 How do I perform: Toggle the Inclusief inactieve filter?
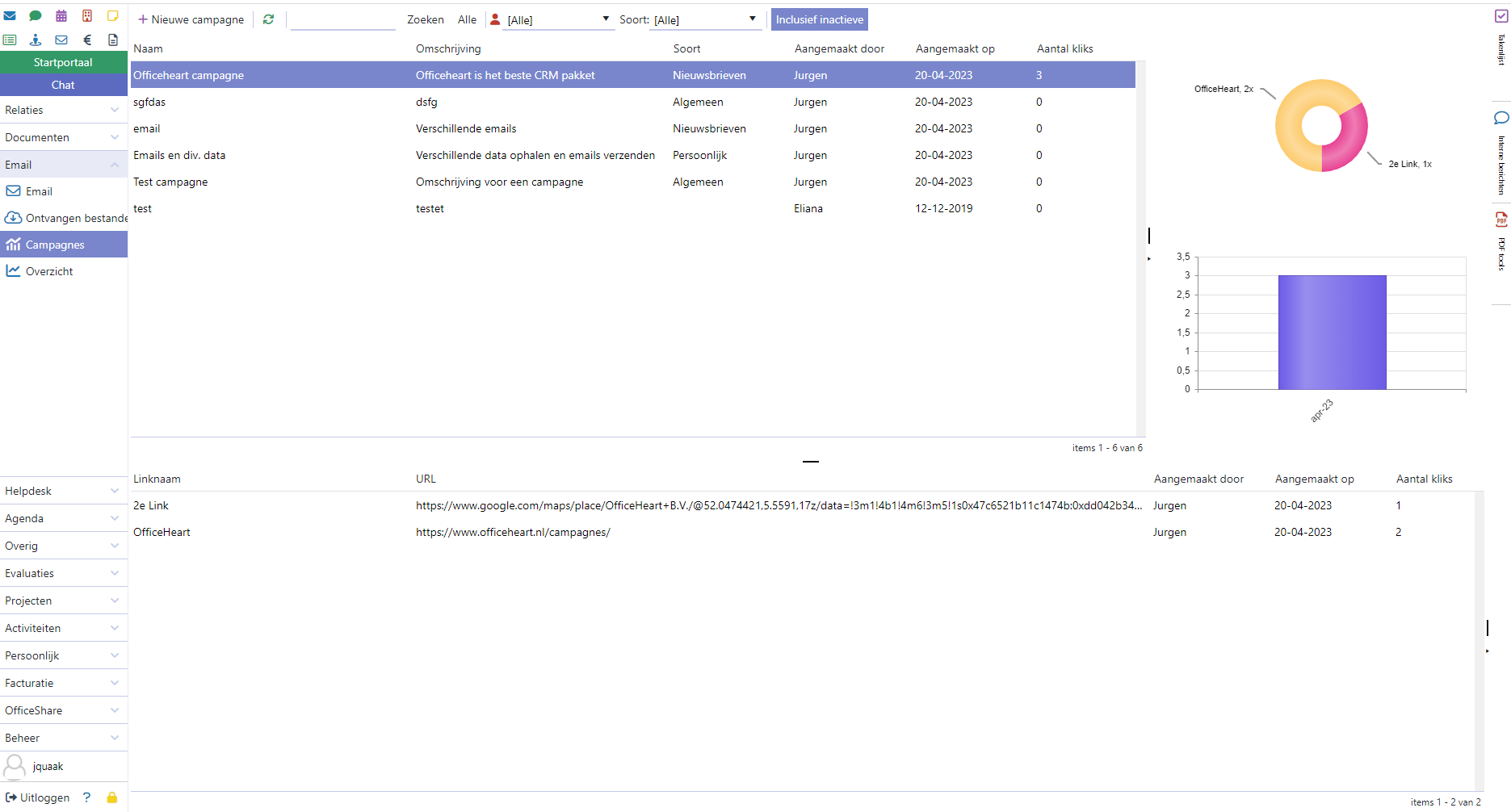pos(820,19)
